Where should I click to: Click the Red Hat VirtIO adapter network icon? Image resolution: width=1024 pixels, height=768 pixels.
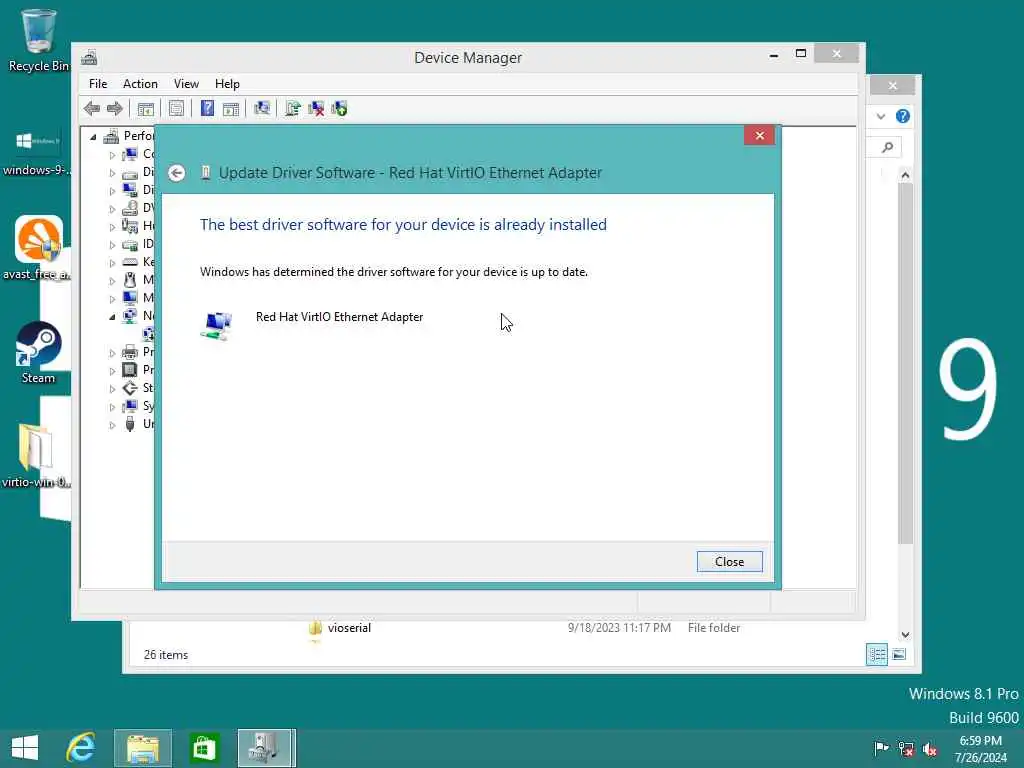coord(217,325)
